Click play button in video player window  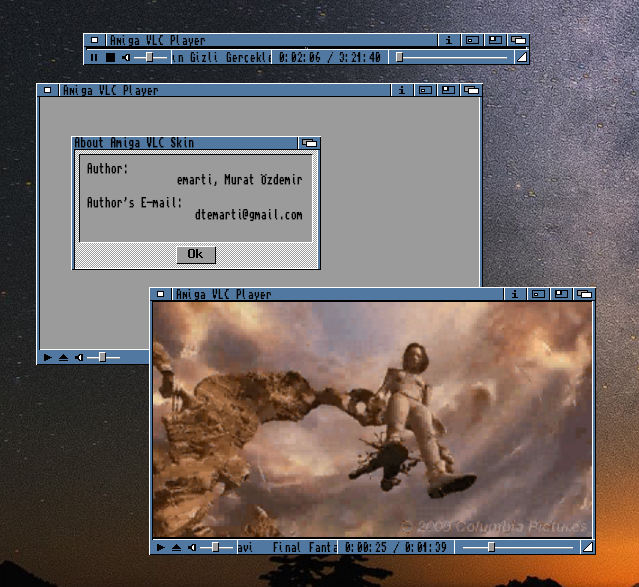pos(161,547)
